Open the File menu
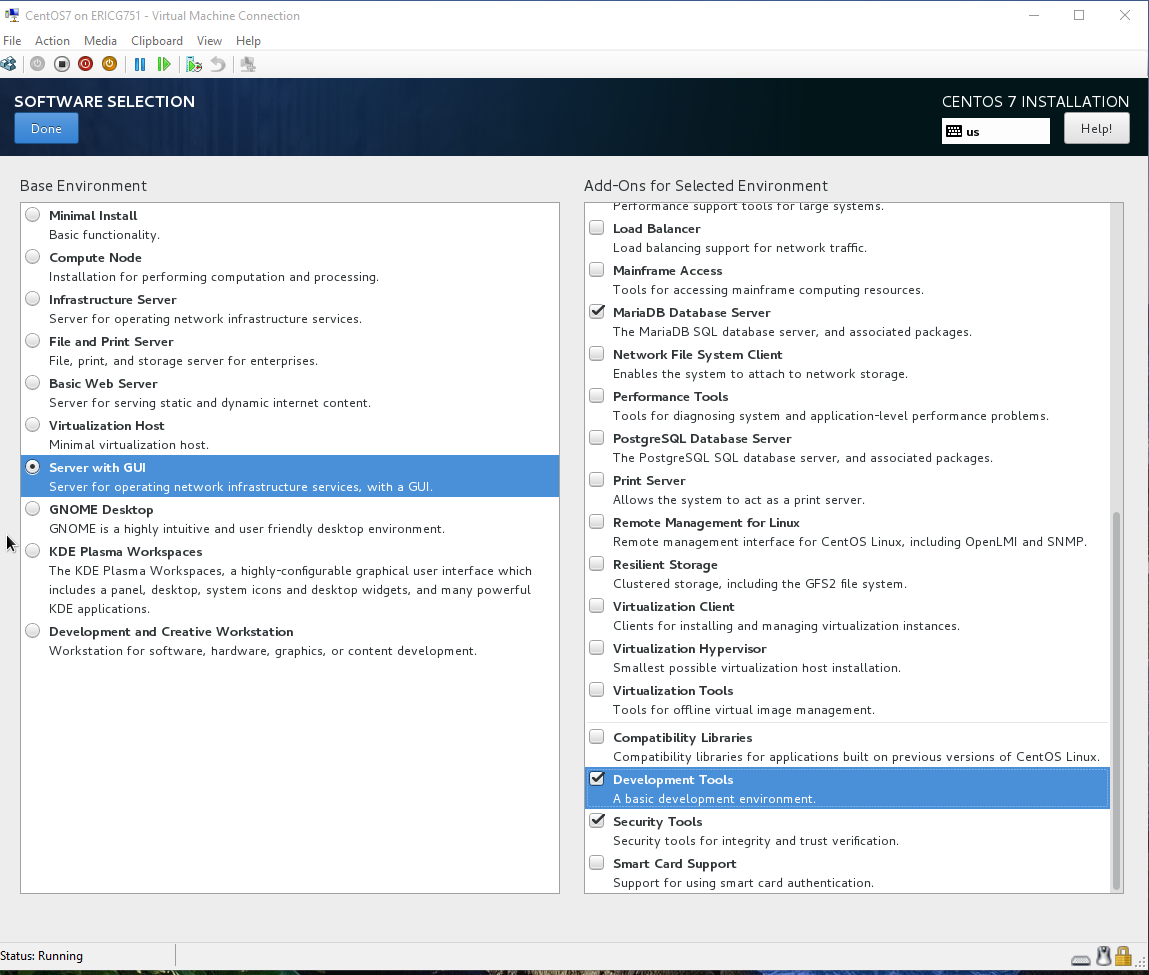Viewport: 1149px width, 975px height. [12, 41]
